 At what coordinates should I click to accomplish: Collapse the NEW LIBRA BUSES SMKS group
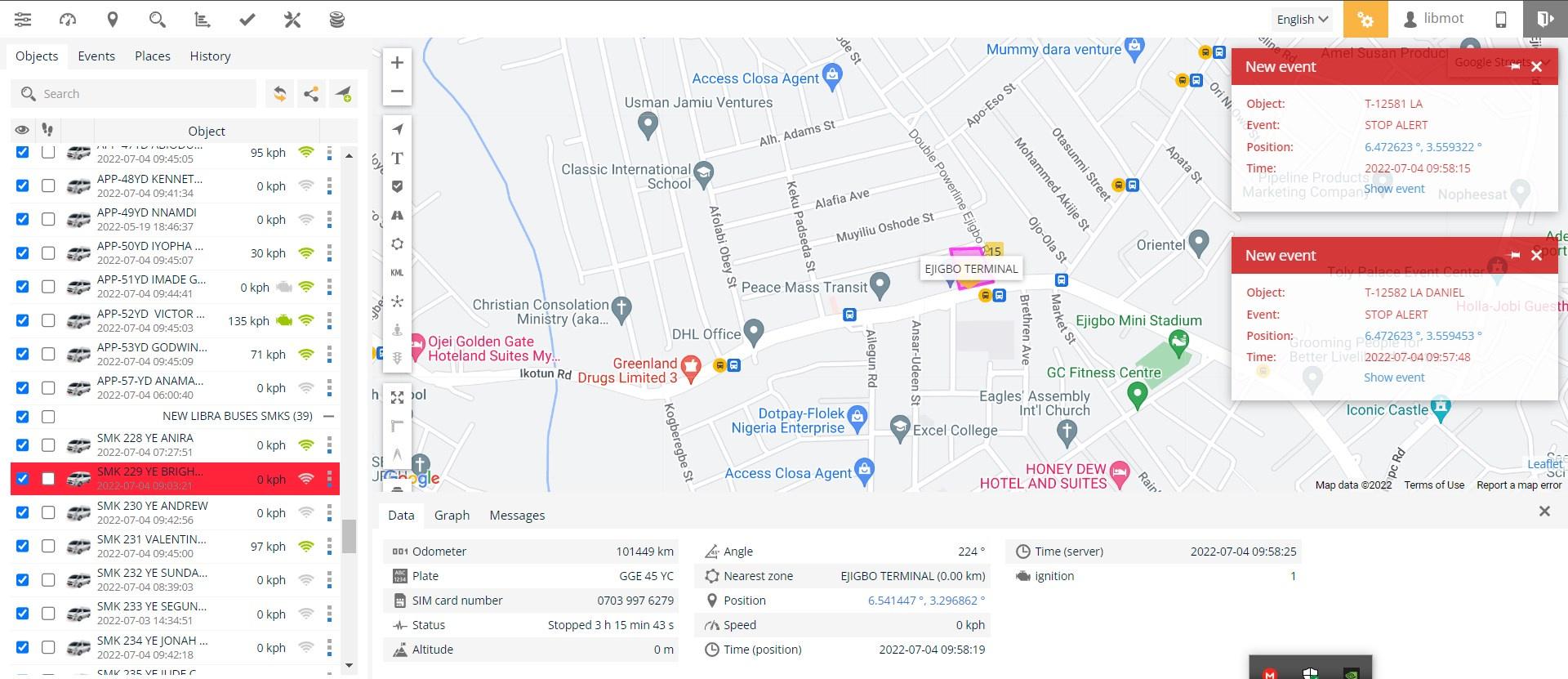click(329, 416)
